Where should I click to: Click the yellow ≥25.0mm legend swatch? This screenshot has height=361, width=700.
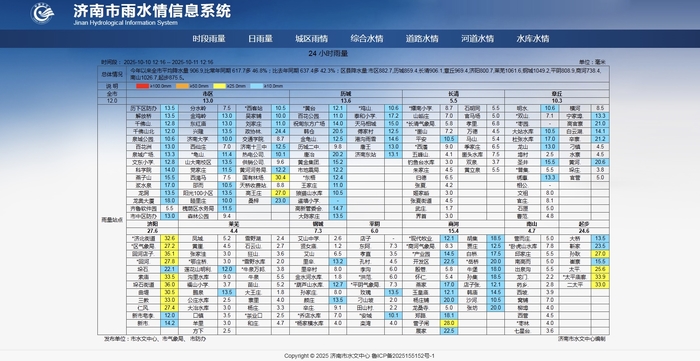pyautogui.click(x=220, y=86)
